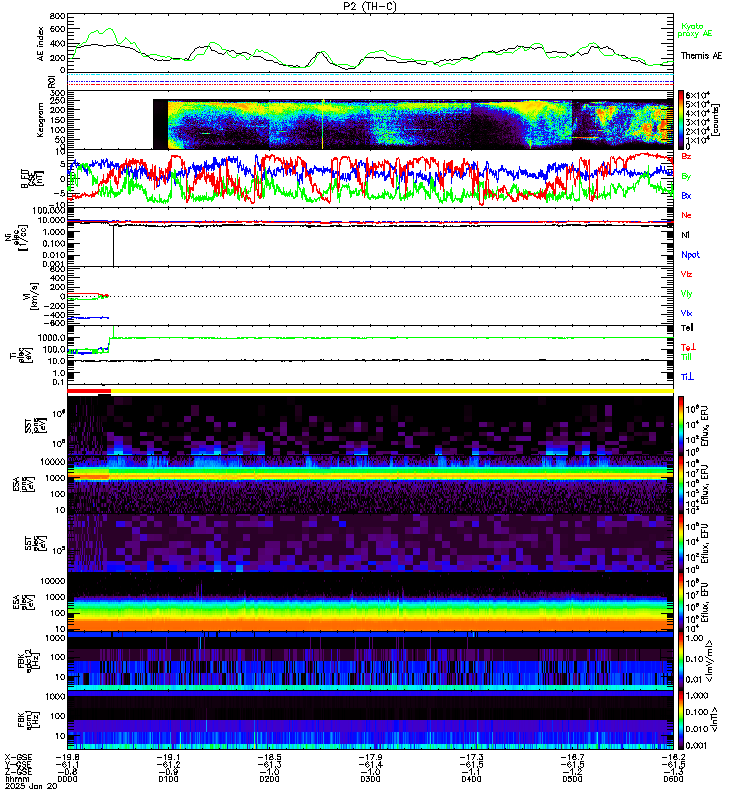
Task: Click the ESA electron energy spectrogram panel
Action: pos(370,602)
